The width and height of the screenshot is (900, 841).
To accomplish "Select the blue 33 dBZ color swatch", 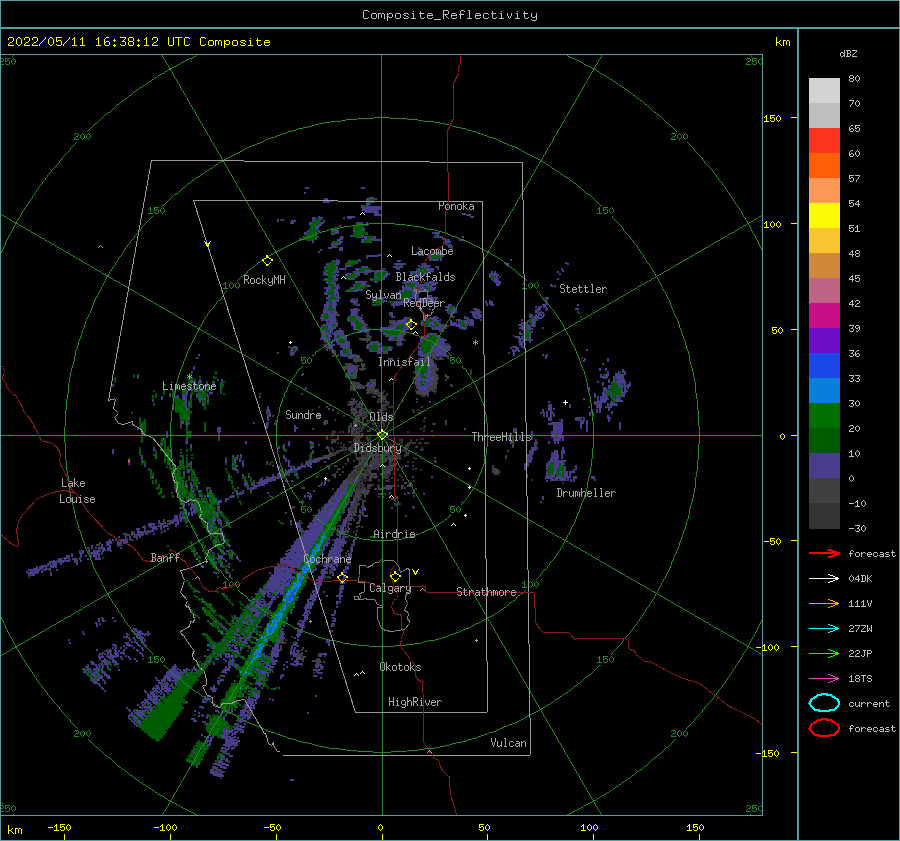I will (824, 365).
